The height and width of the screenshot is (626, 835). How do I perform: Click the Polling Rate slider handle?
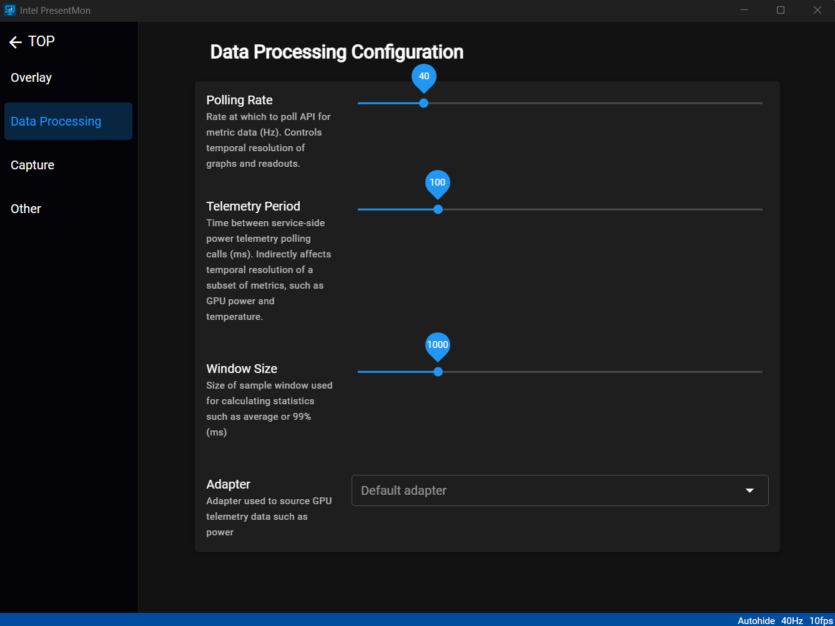coord(424,103)
